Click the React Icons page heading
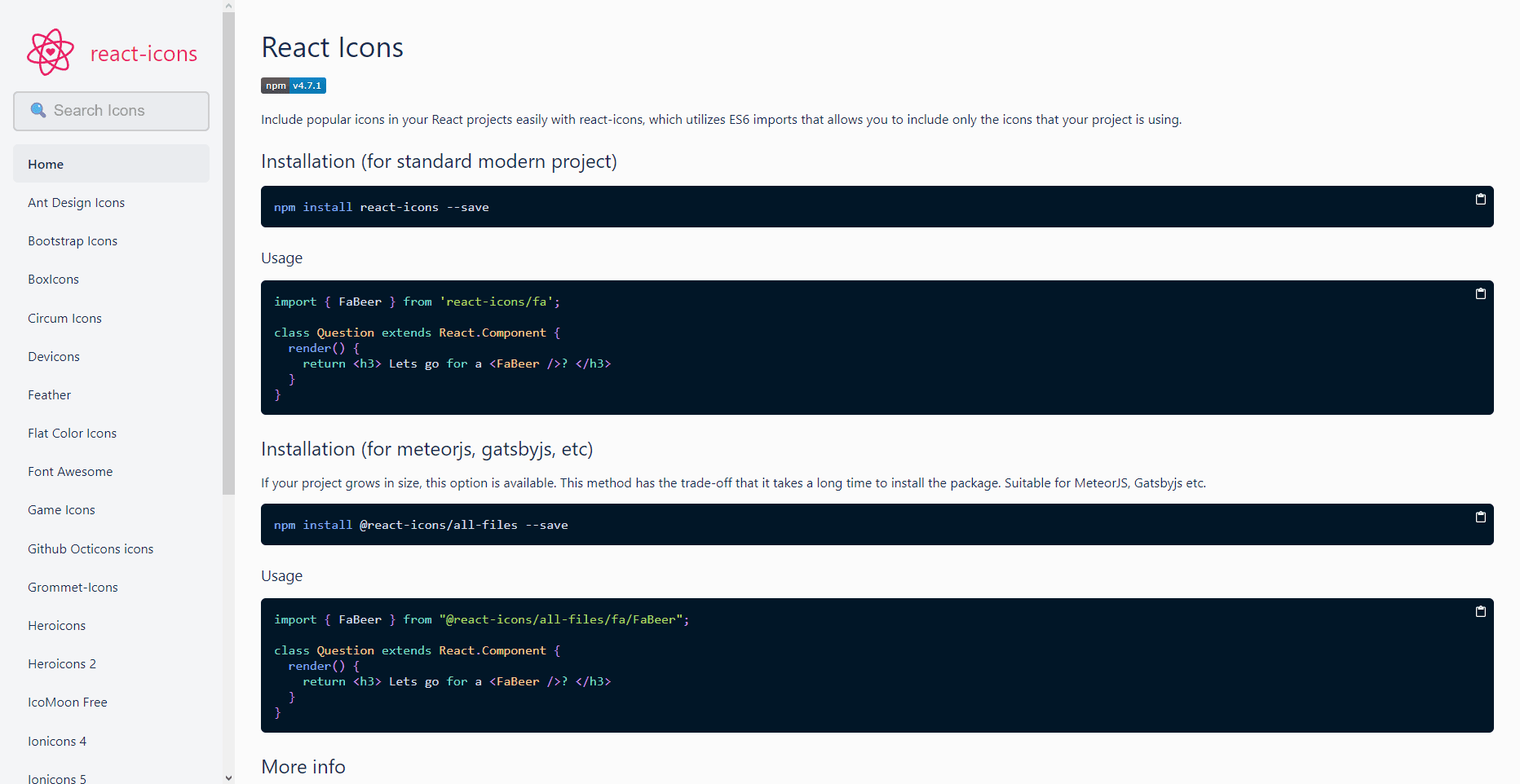Viewport: 1520px width, 784px height. 332,47
